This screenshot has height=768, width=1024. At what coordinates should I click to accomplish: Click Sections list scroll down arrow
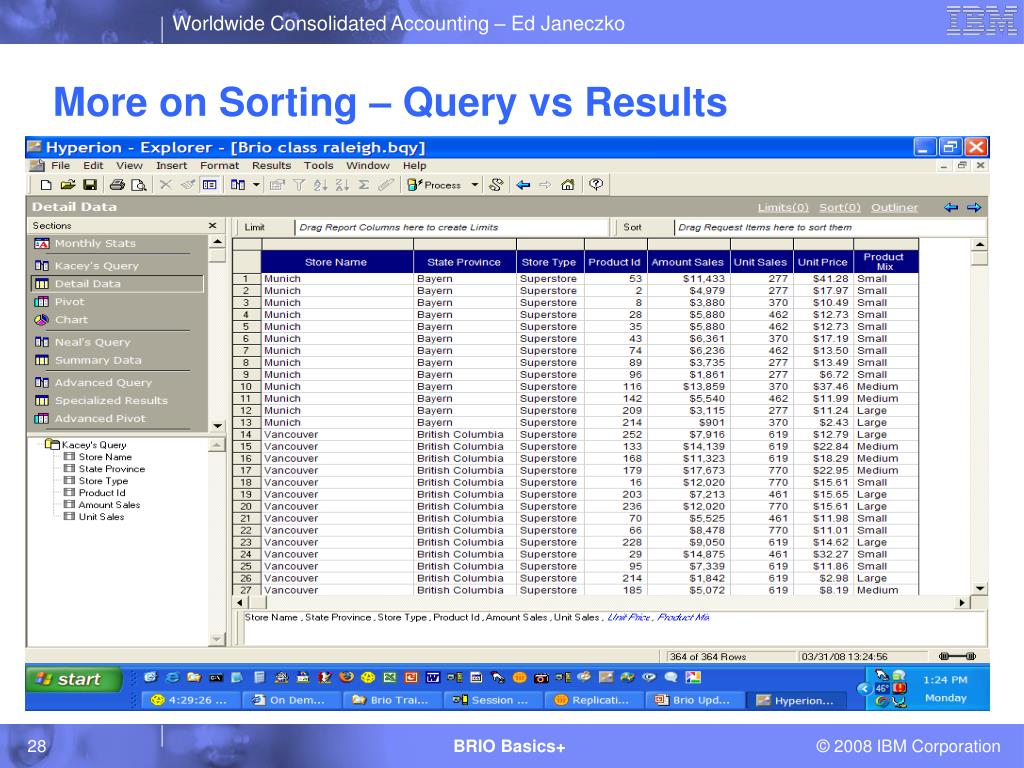coord(217,426)
